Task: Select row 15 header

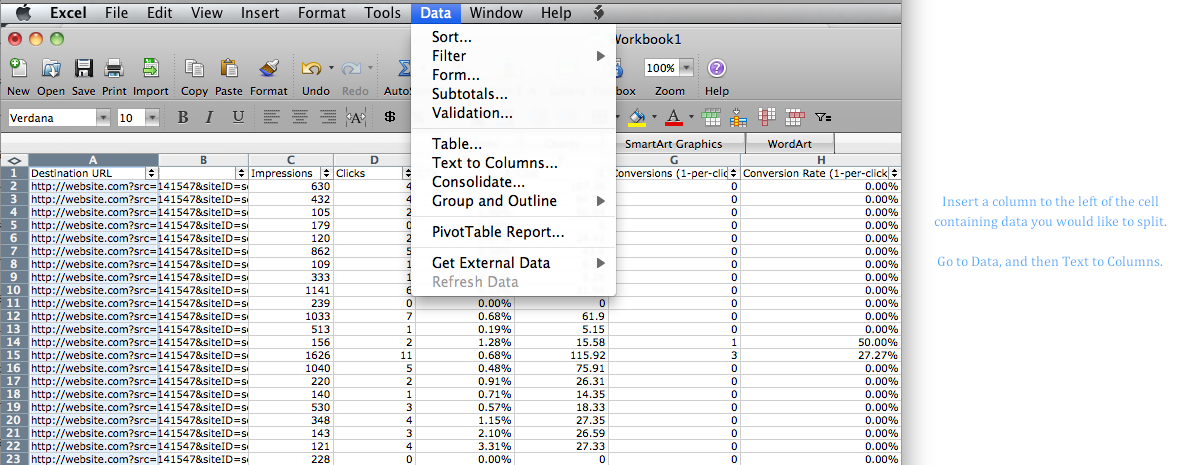Action: (x=14, y=355)
